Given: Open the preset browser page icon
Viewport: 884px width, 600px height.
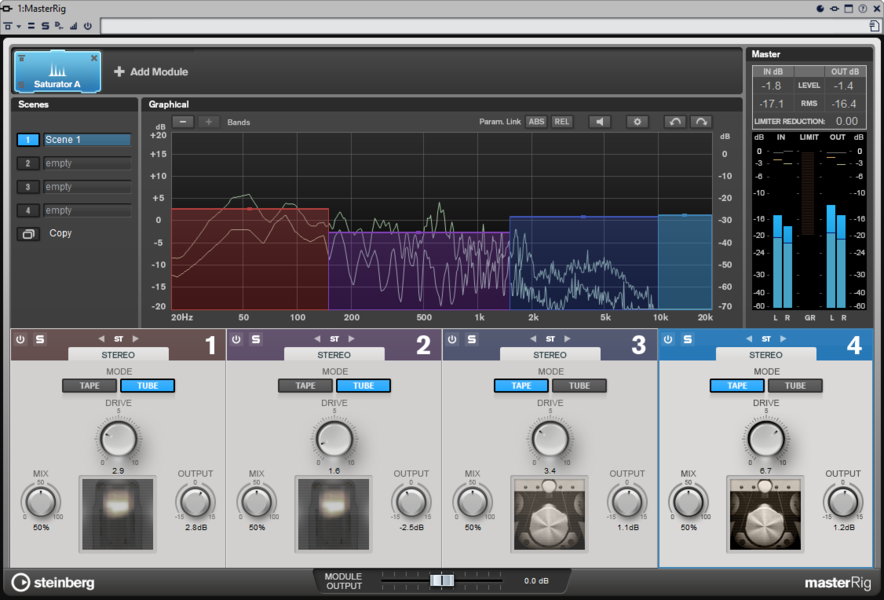Looking at the screenshot, I should [x=874, y=26].
